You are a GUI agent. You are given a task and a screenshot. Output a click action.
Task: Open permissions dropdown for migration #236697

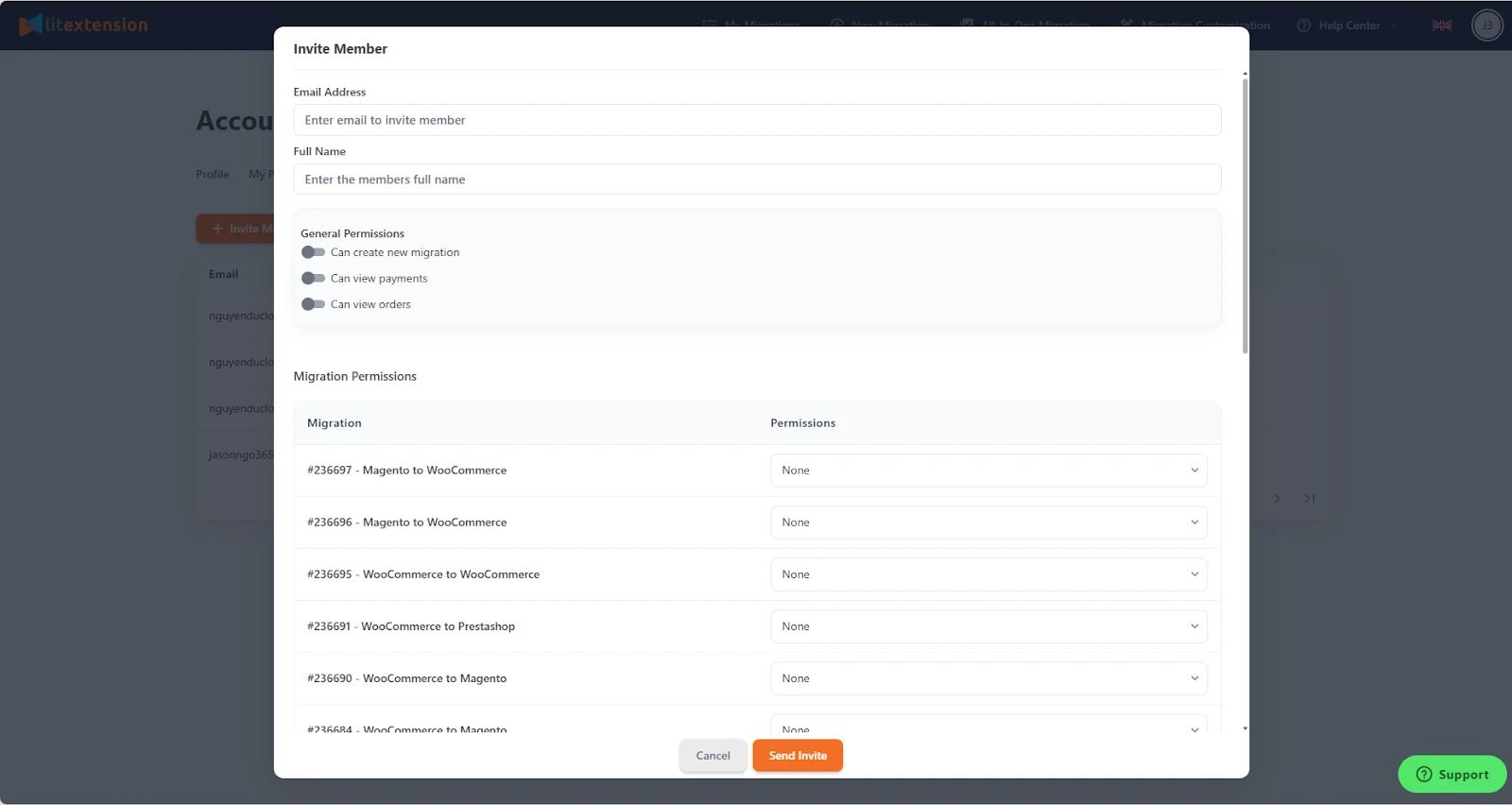click(988, 471)
